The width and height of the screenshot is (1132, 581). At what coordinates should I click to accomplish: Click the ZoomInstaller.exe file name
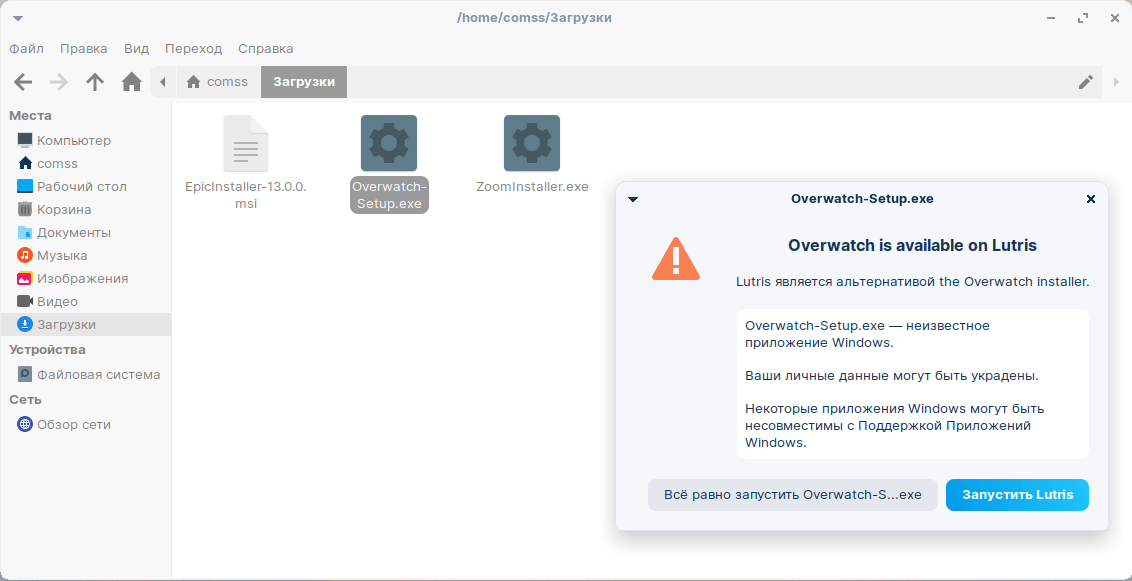[532, 187]
